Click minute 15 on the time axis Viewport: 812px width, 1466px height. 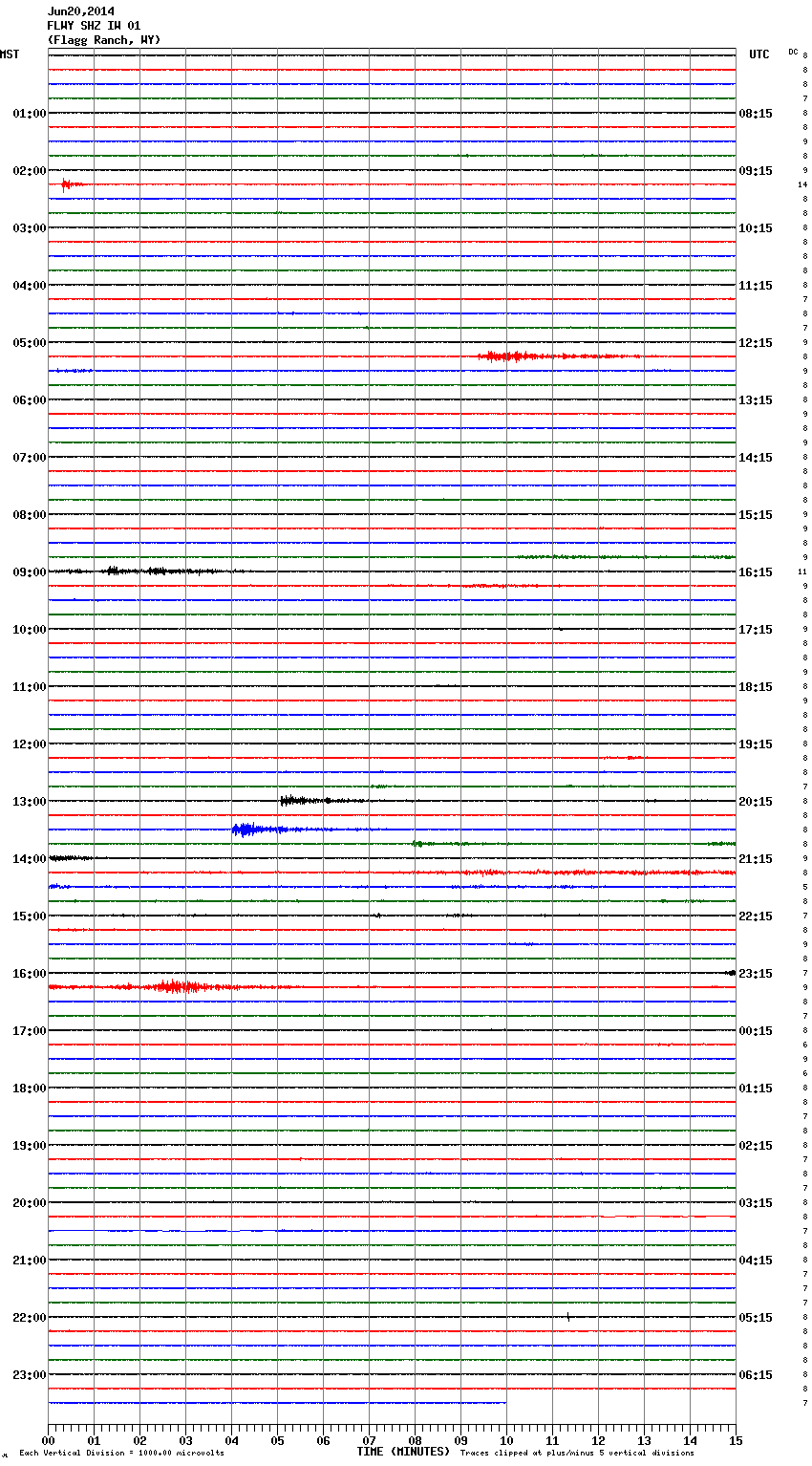pos(736,1440)
